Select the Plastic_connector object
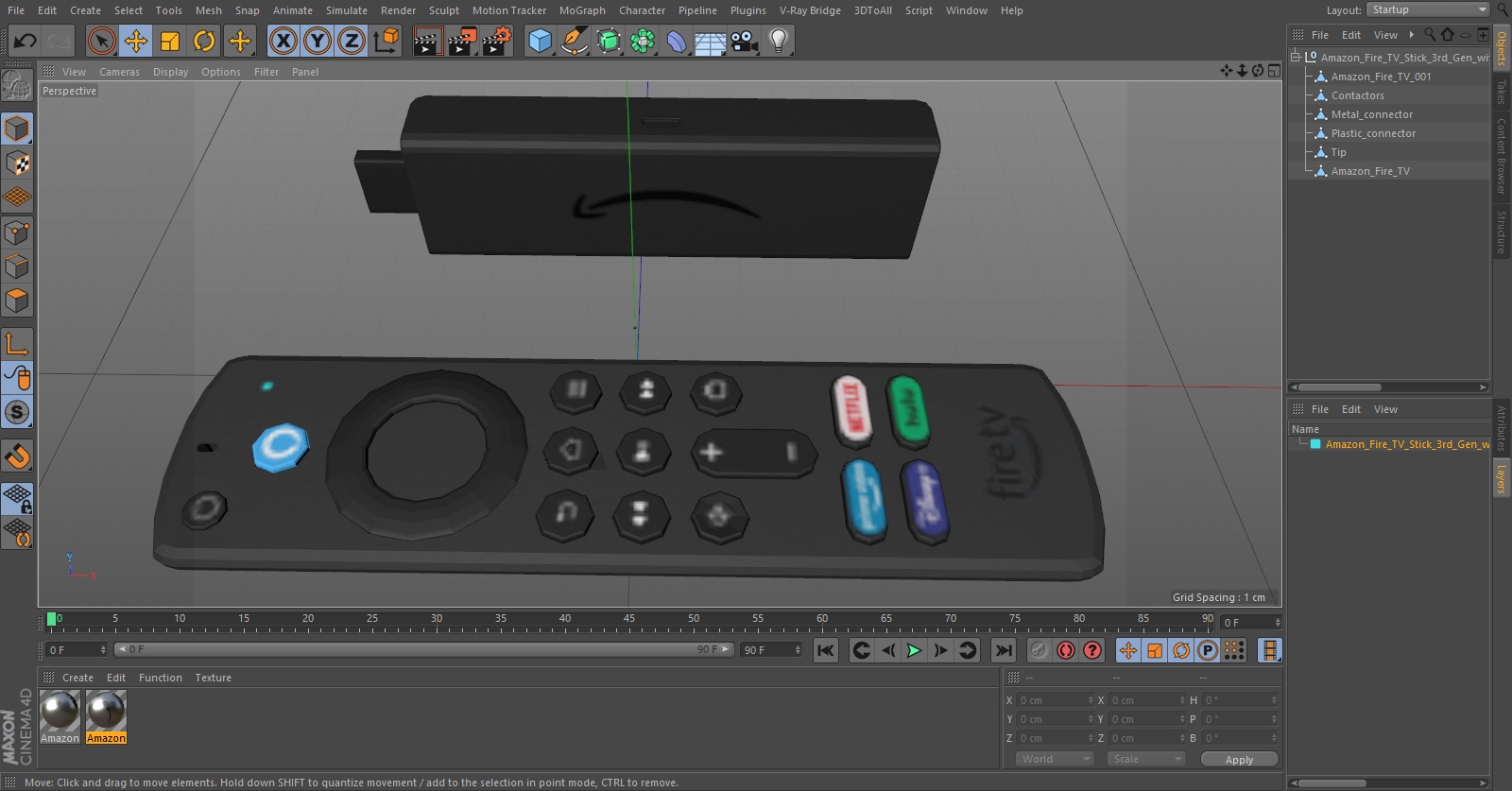The height and width of the screenshot is (791, 1512). coord(1373,133)
